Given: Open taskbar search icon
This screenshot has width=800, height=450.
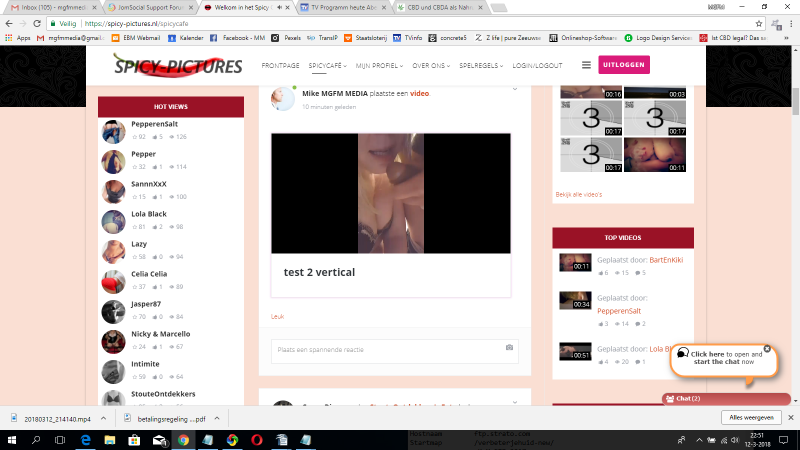Looking at the screenshot, I should (x=36, y=440).
